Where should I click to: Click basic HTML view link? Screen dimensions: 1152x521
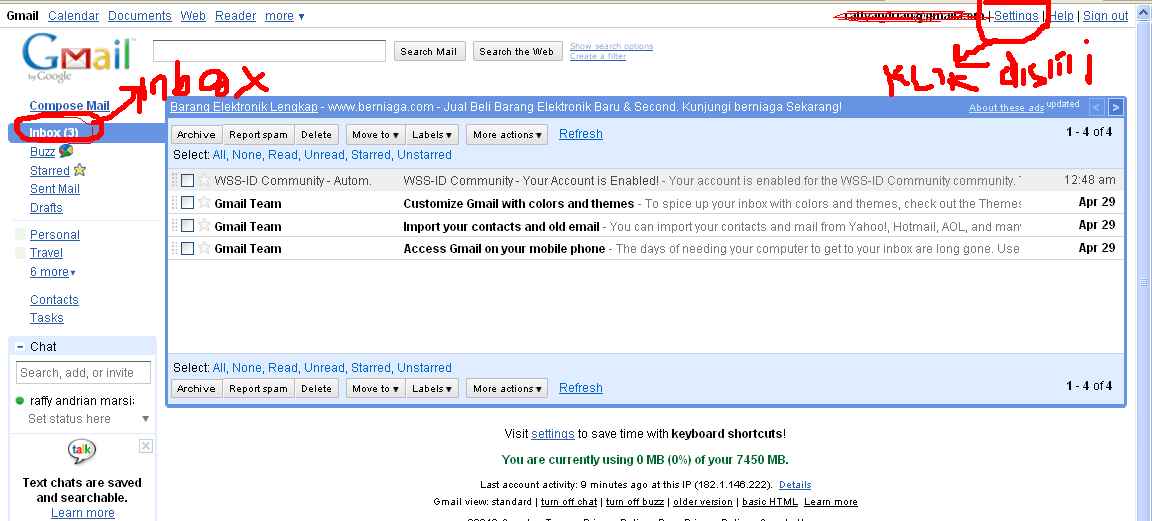(x=769, y=502)
